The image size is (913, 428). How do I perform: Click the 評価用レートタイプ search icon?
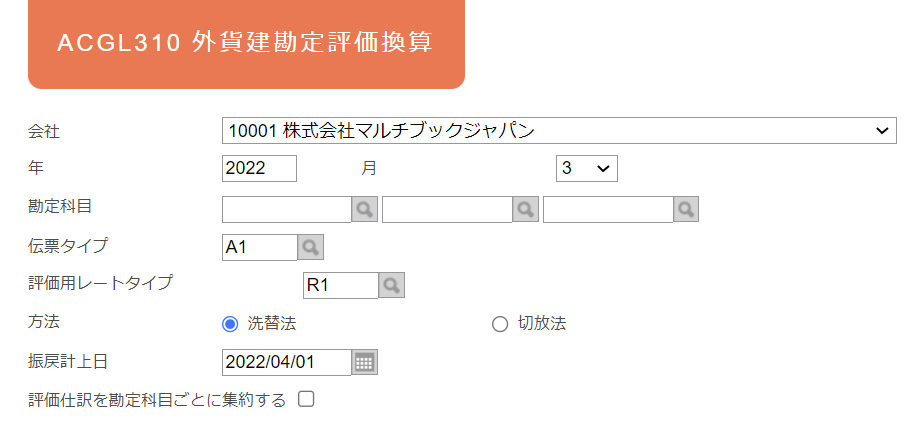391,285
